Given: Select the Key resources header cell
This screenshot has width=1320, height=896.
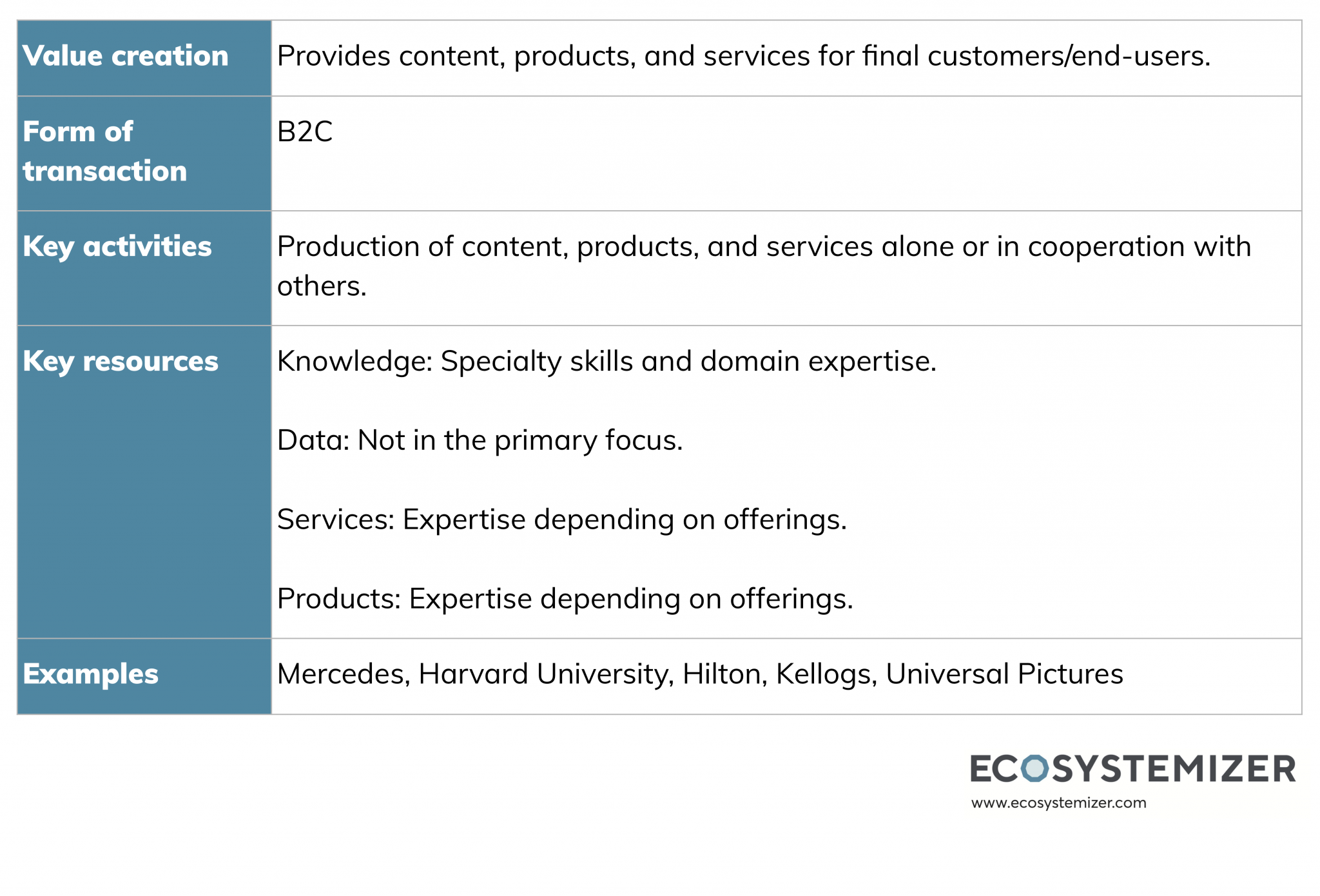Looking at the screenshot, I should tap(144, 482).
